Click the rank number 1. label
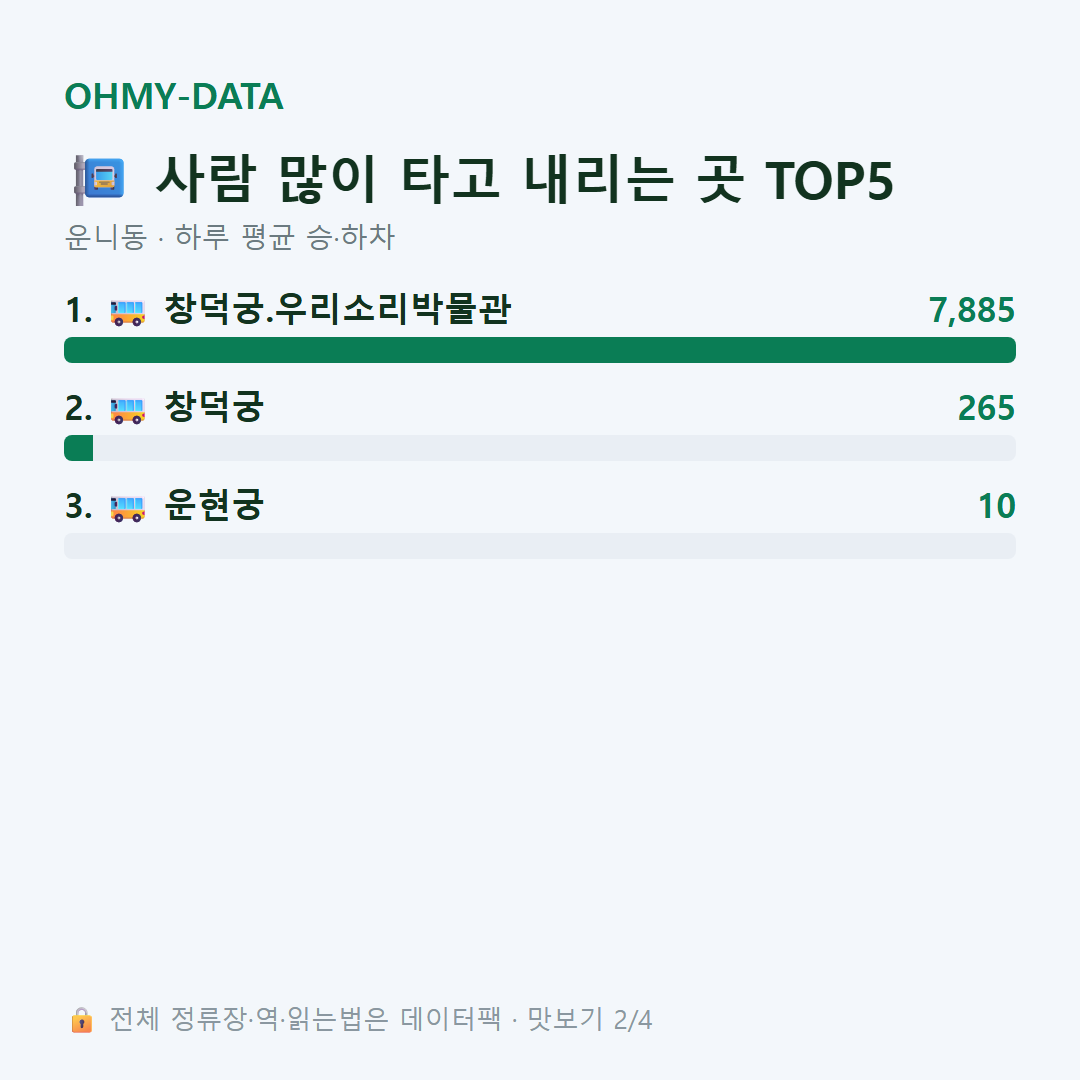The height and width of the screenshot is (1080, 1080). coord(79,311)
